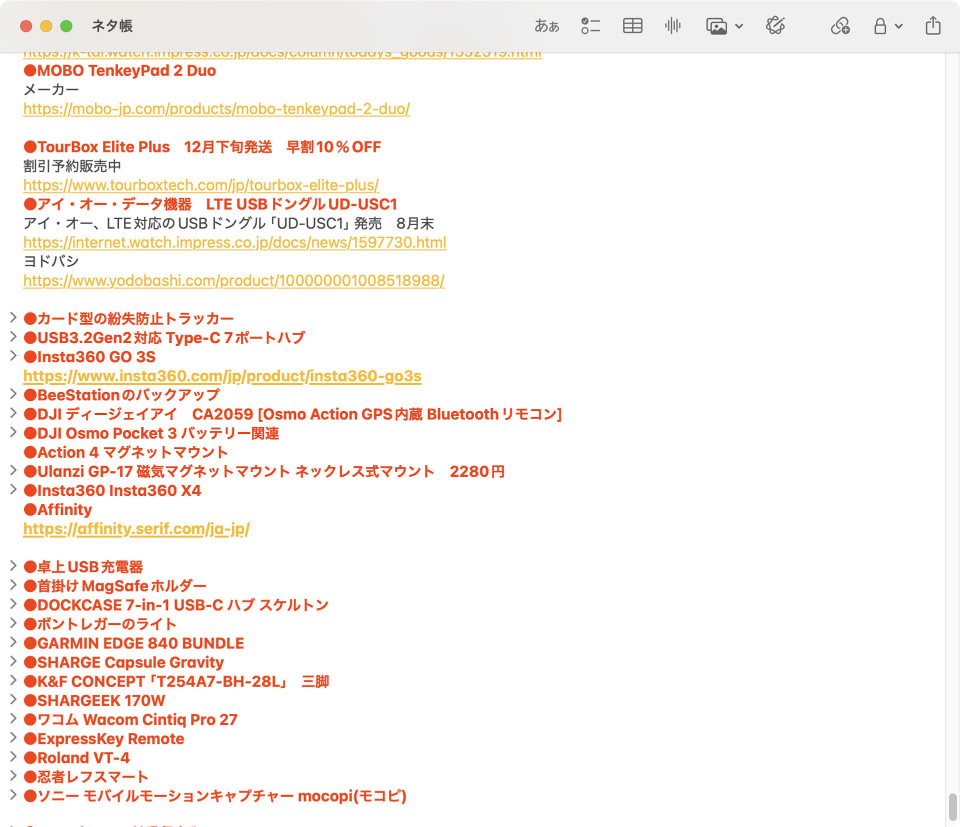Share the note using the share icon

pos(932,25)
